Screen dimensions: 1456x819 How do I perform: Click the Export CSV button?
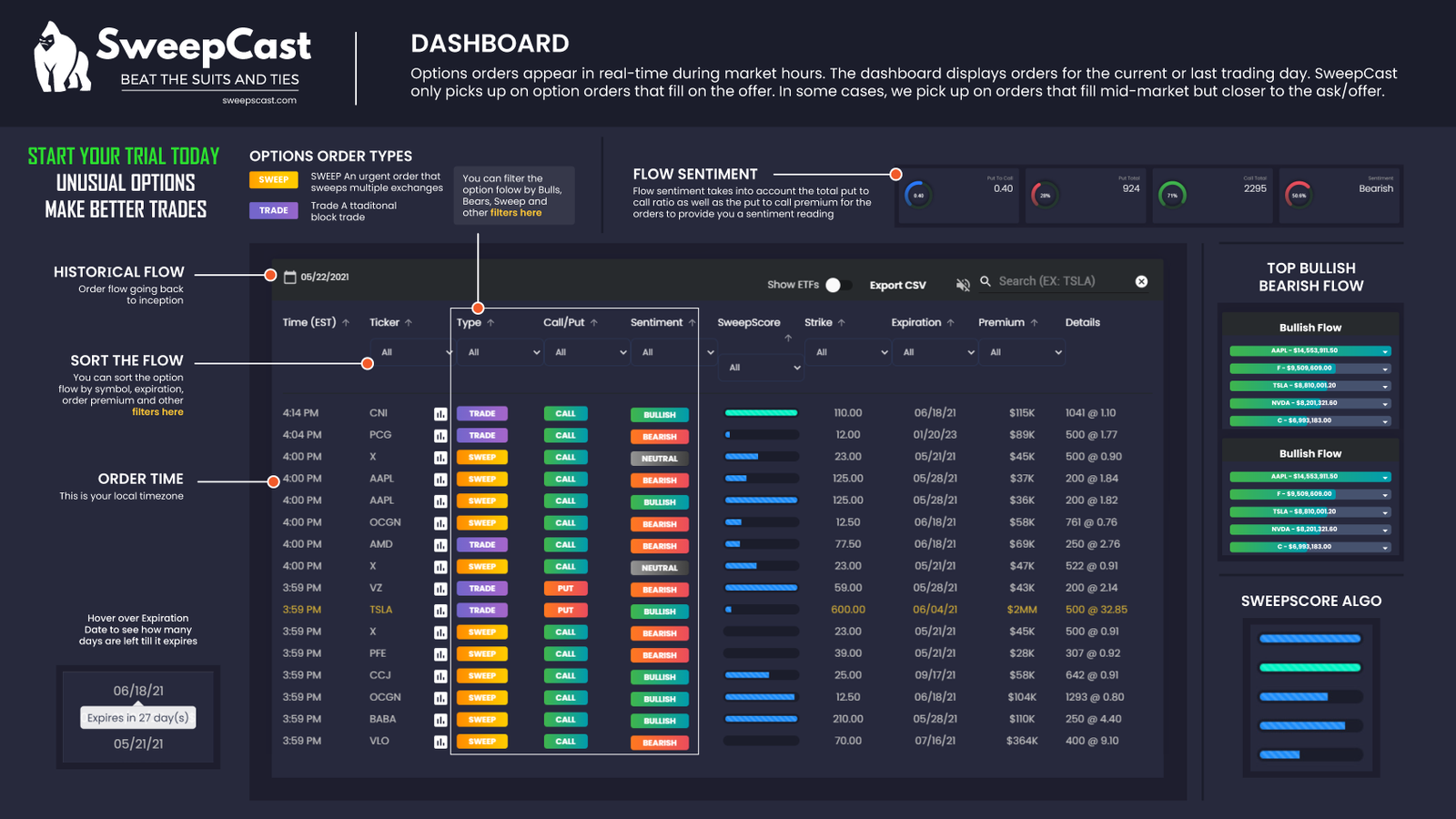[897, 286]
